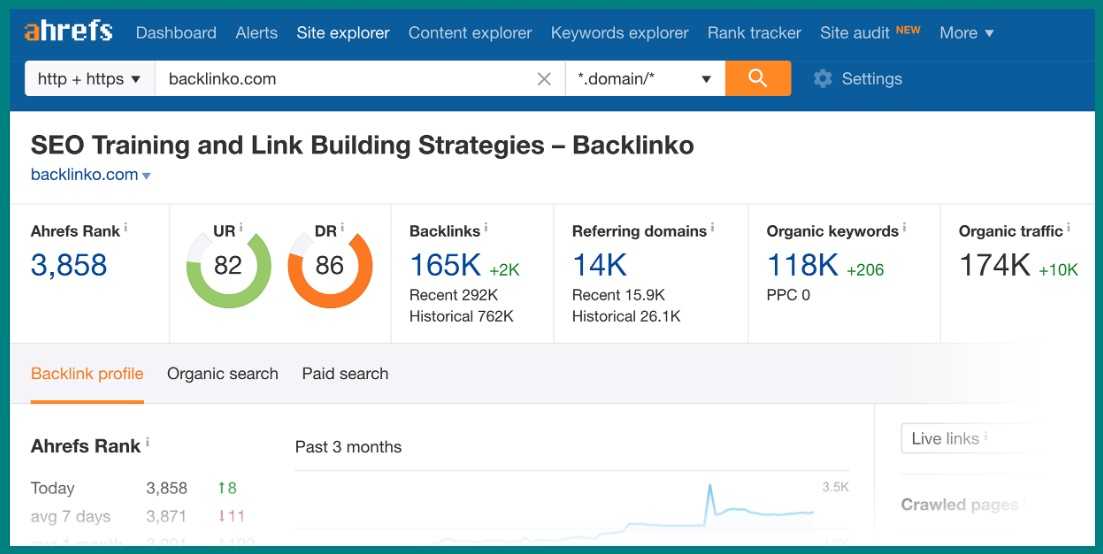Open the 14K referring domains link
The height and width of the screenshot is (554, 1103).
599,265
